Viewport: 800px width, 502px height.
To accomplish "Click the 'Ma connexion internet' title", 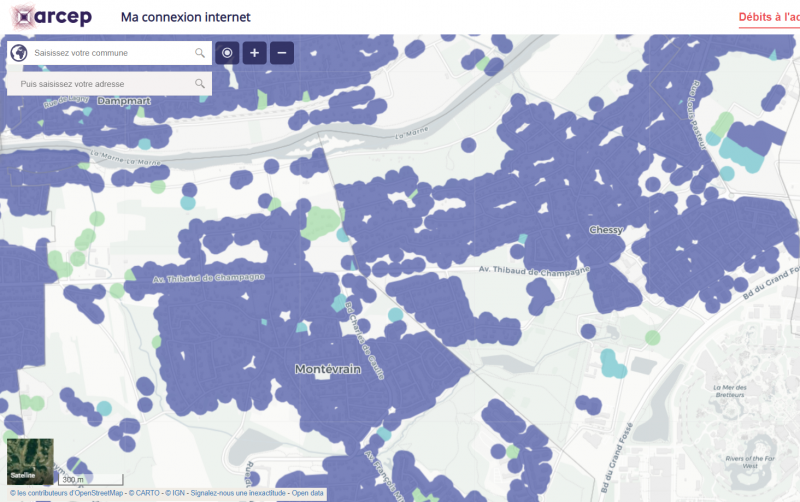I will (186, 17).
